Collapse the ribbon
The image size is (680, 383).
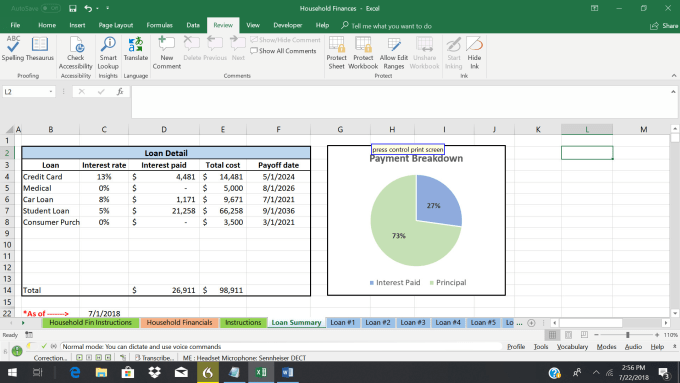pos(674,75)
